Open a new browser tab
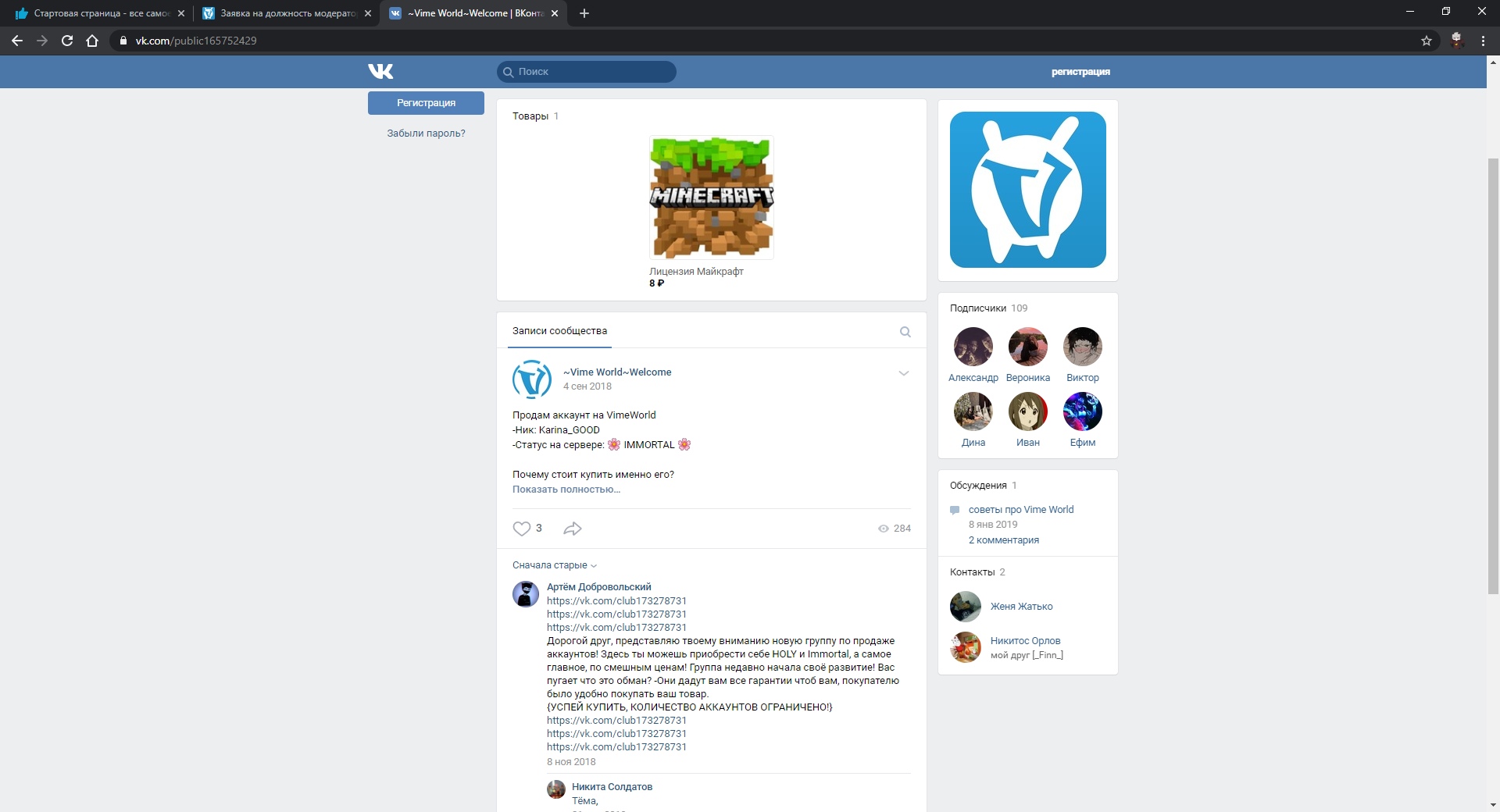The image size is (1500, 812). click(x=584, y=13)
